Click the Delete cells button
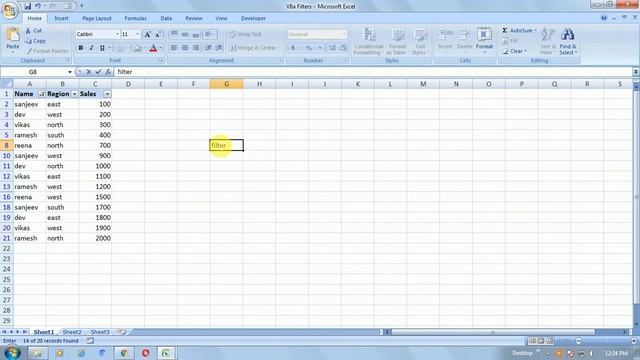 464,40
